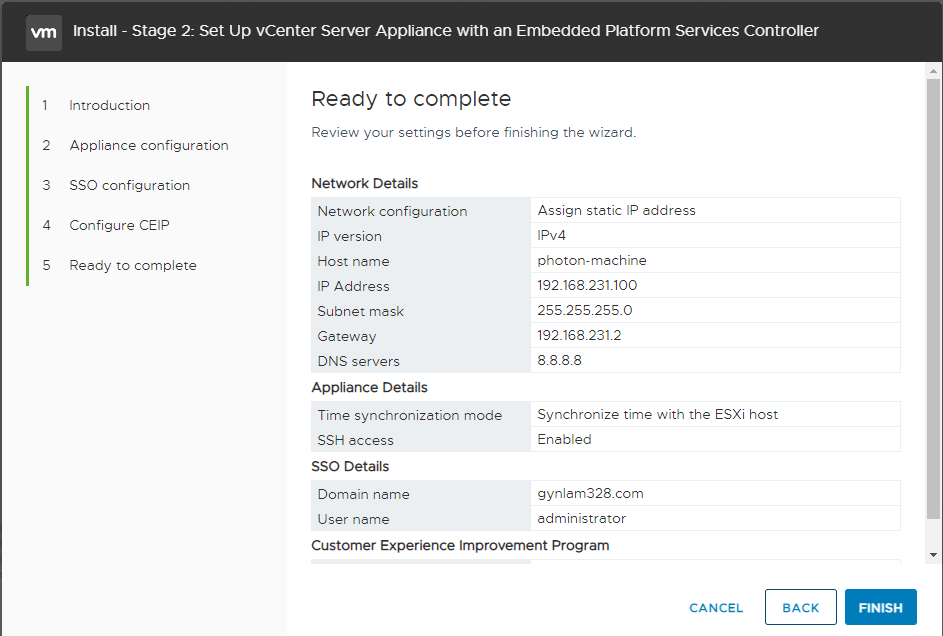Click the 'SSH access' row label
The width and height of the screenshot is (943, 636).
coord(355,441)
